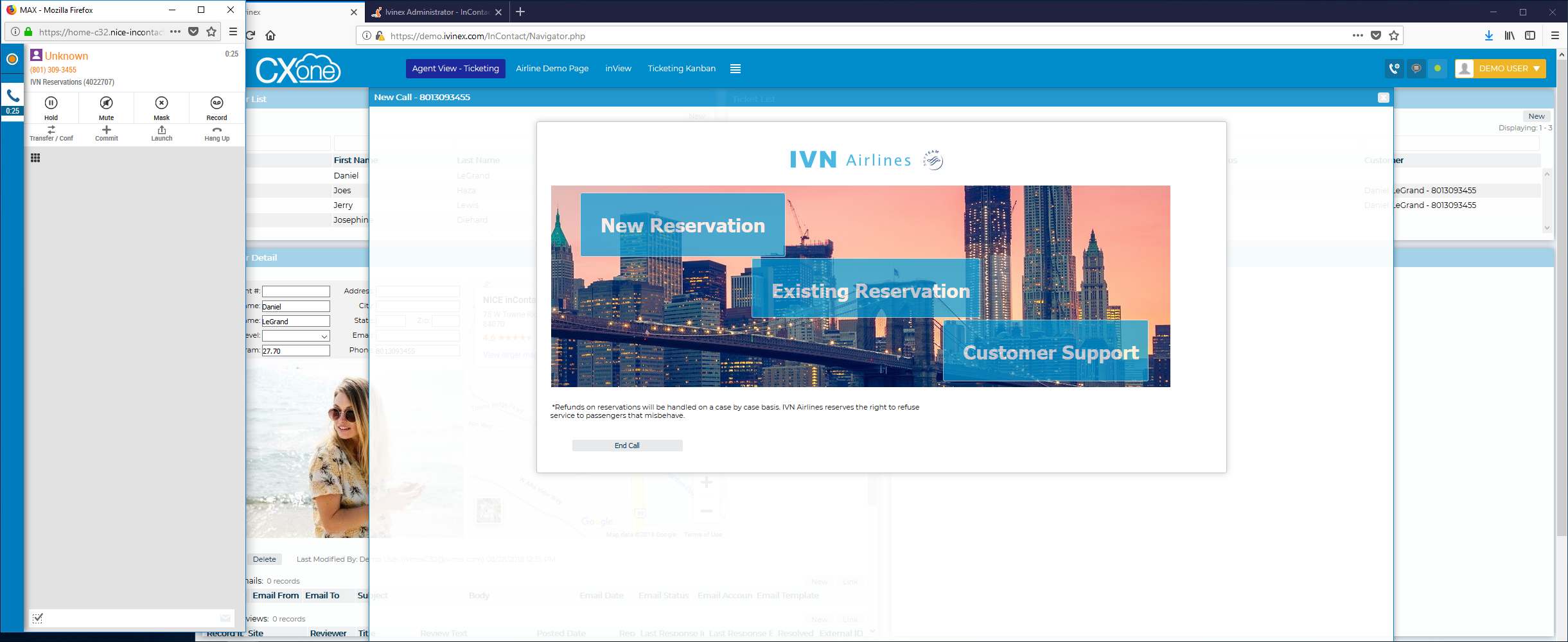Screen dimensions: 1568x642
Task: Mask the call recording
Action: pyautogui.click(x=161, y=108)
